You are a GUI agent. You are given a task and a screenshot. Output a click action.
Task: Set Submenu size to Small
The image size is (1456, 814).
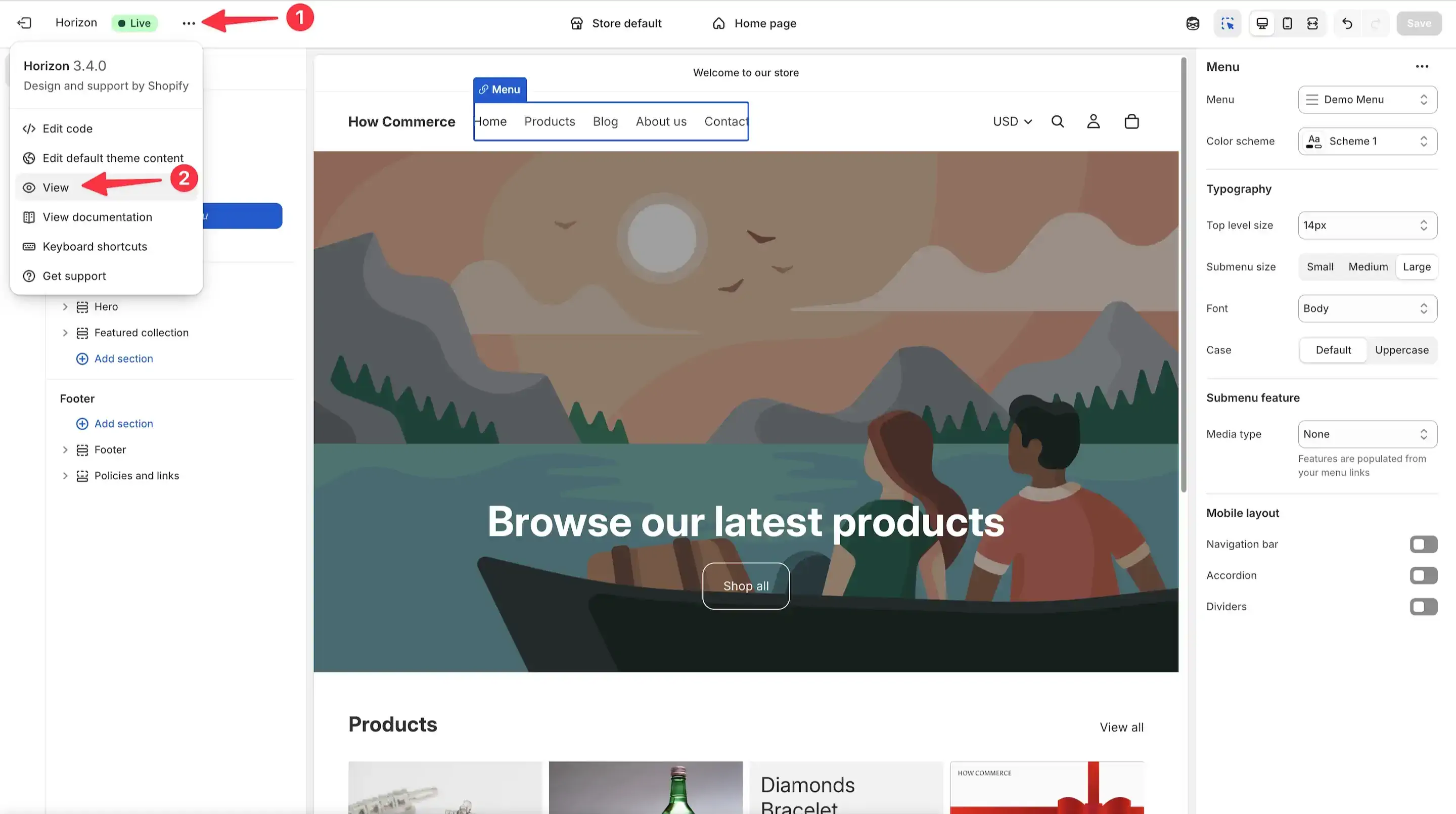point(1320,267)
